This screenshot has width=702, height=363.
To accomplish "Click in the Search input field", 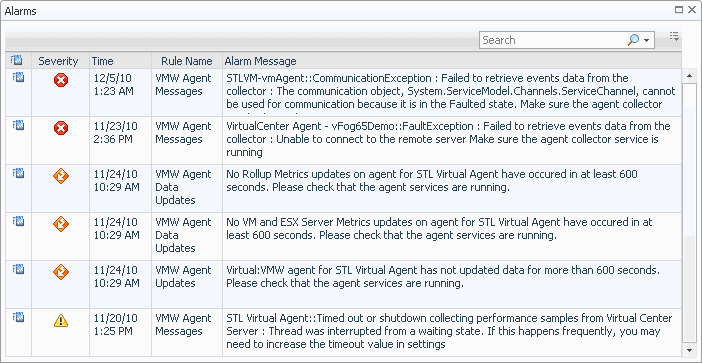I will click(553, 40).
